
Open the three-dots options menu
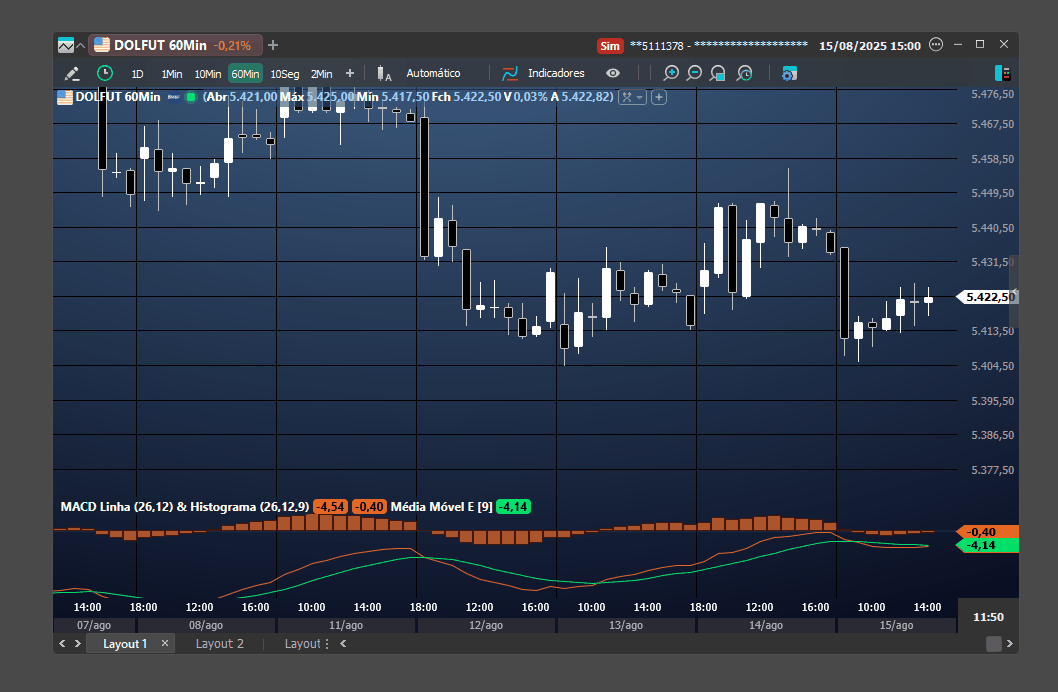(x=936, y=45)
